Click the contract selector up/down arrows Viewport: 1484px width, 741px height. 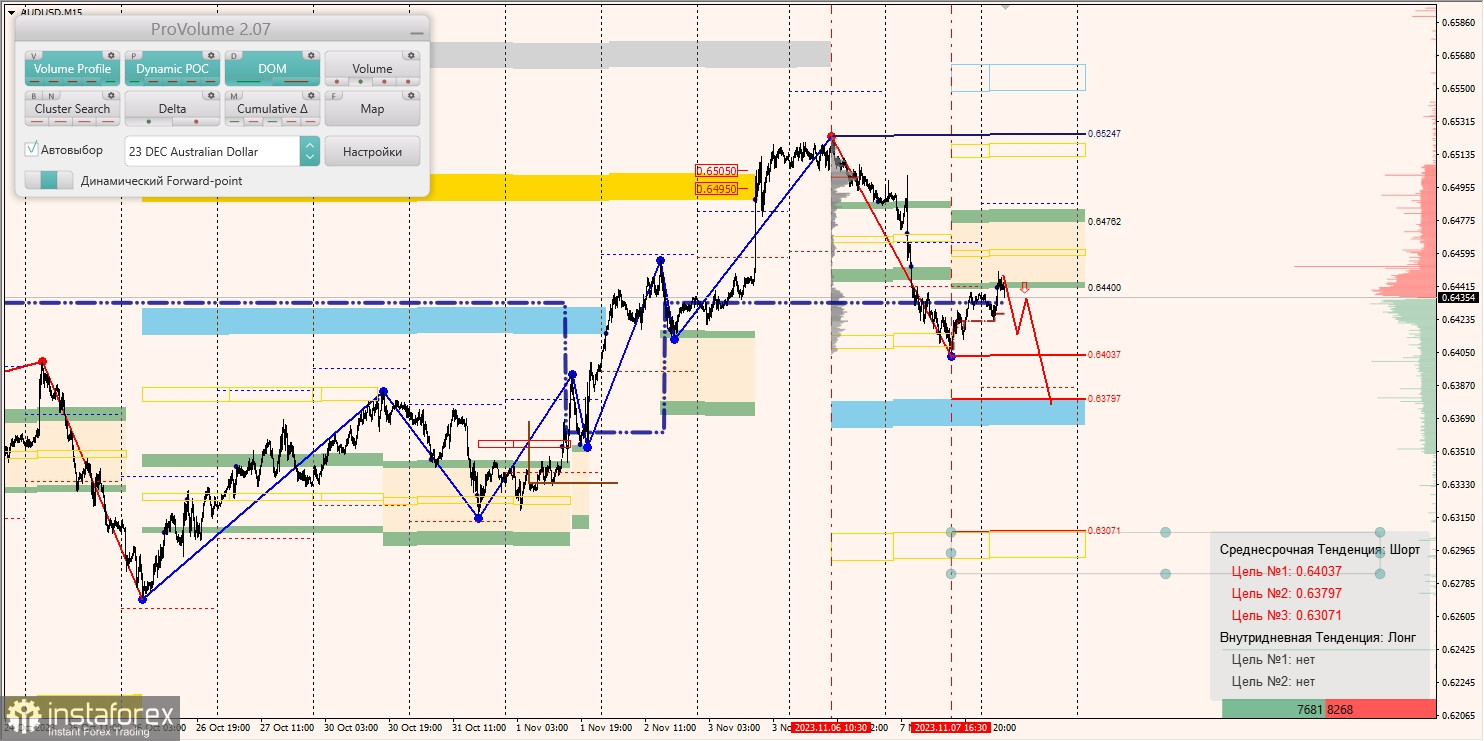[310, 151]
